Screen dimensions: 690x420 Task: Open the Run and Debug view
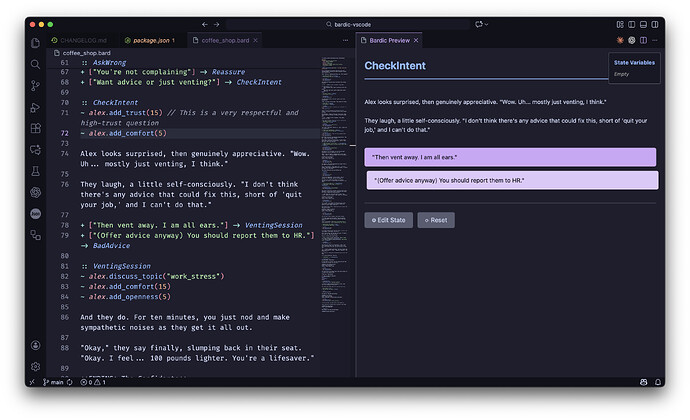(x=36, y=107)
